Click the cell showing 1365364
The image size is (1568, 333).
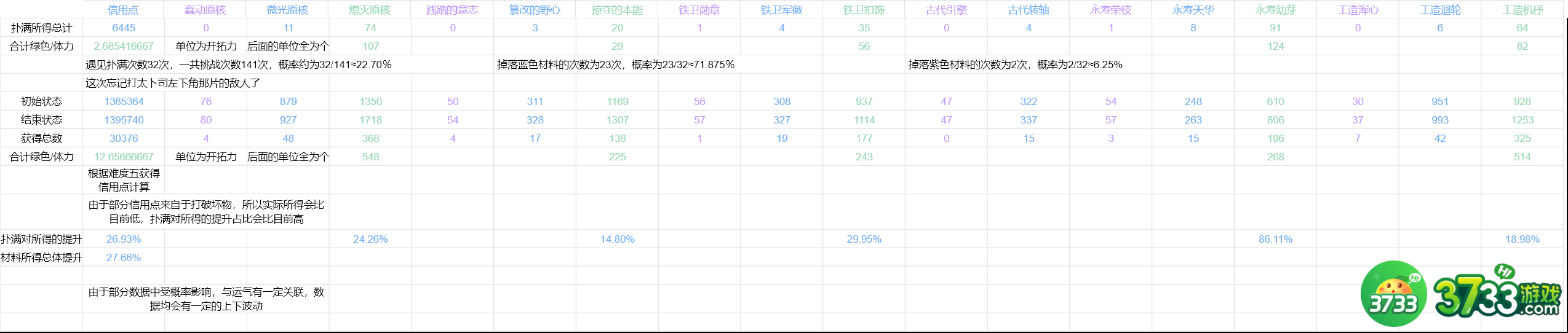[x=124, y=101]
